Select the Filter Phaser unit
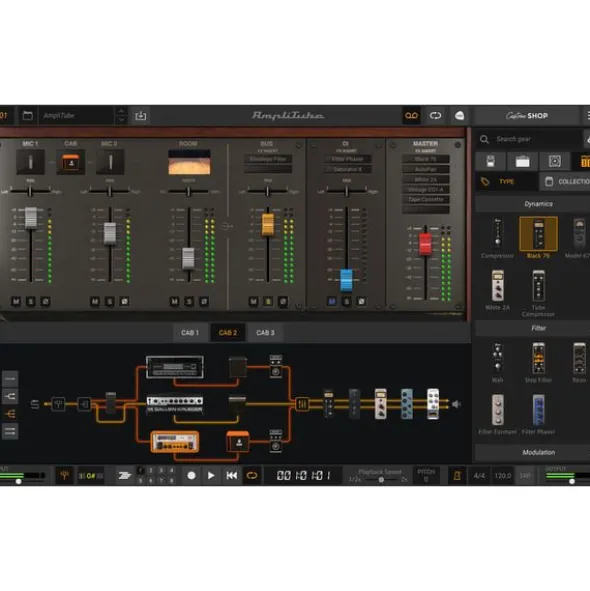This screenshot has height=591, width=590. point(538,410)
